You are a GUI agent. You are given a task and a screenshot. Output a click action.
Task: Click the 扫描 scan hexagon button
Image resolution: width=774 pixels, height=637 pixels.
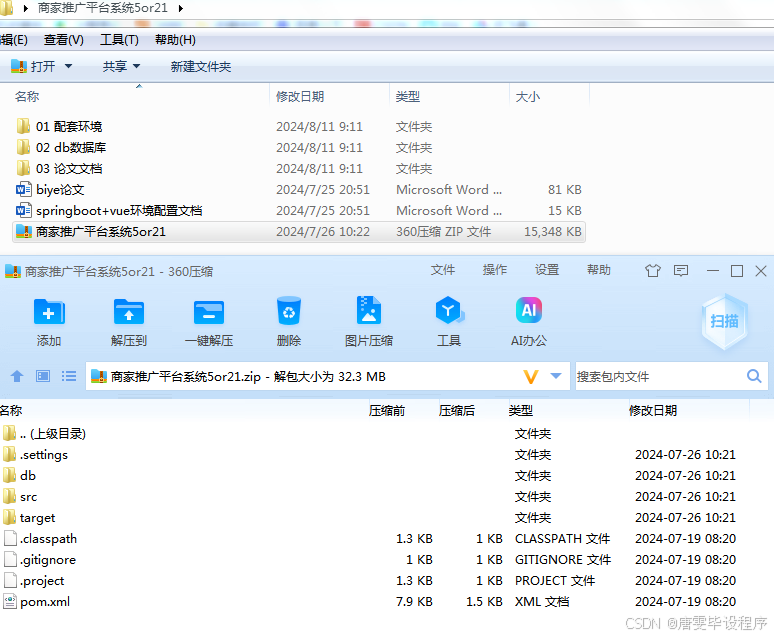pos(724,321)
